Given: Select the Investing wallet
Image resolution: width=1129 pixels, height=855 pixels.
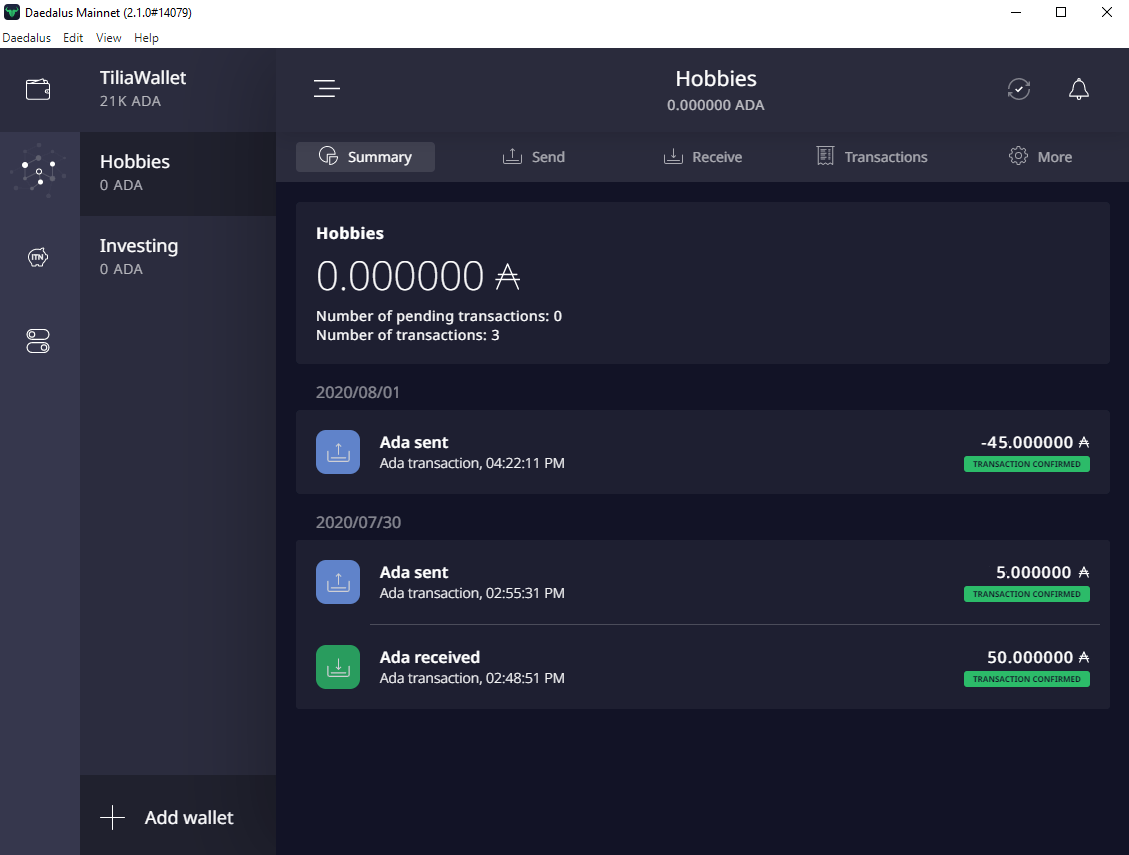Looking at the screenshot, I should click(178, 257).
